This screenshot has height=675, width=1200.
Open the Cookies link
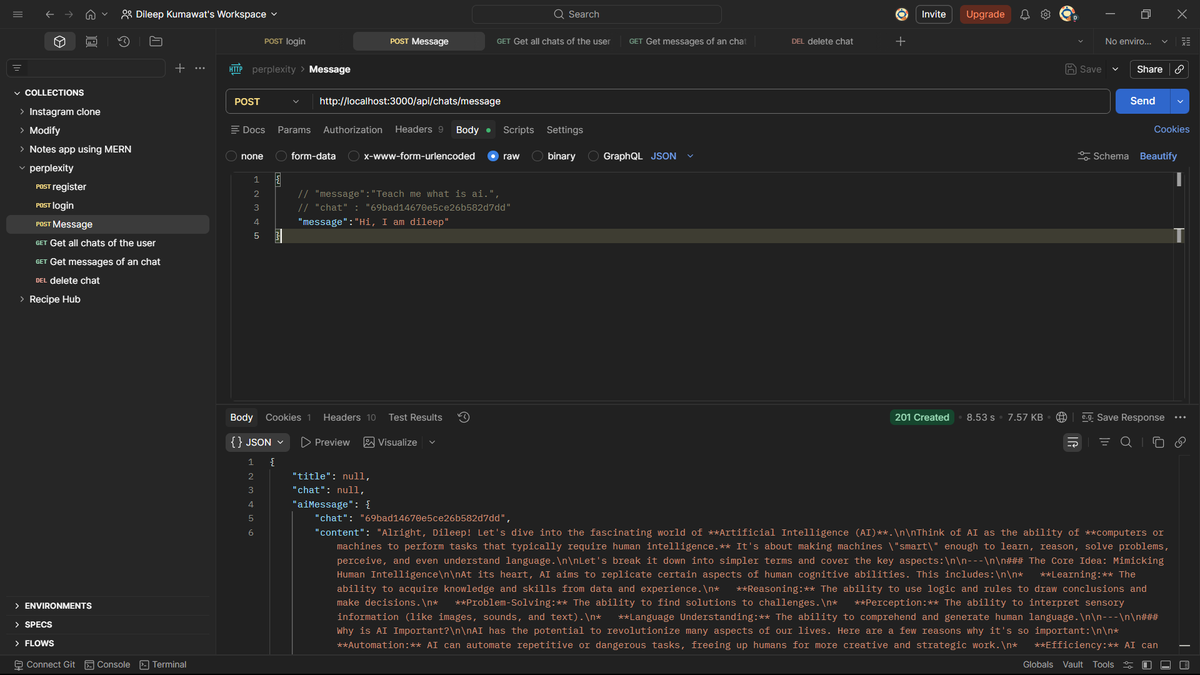1172,129
